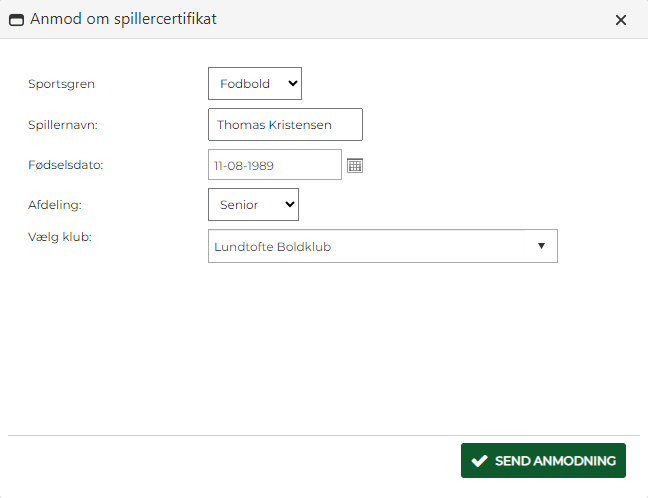
Task: Click the chevron on the Senior select
Action: [290, 205]
